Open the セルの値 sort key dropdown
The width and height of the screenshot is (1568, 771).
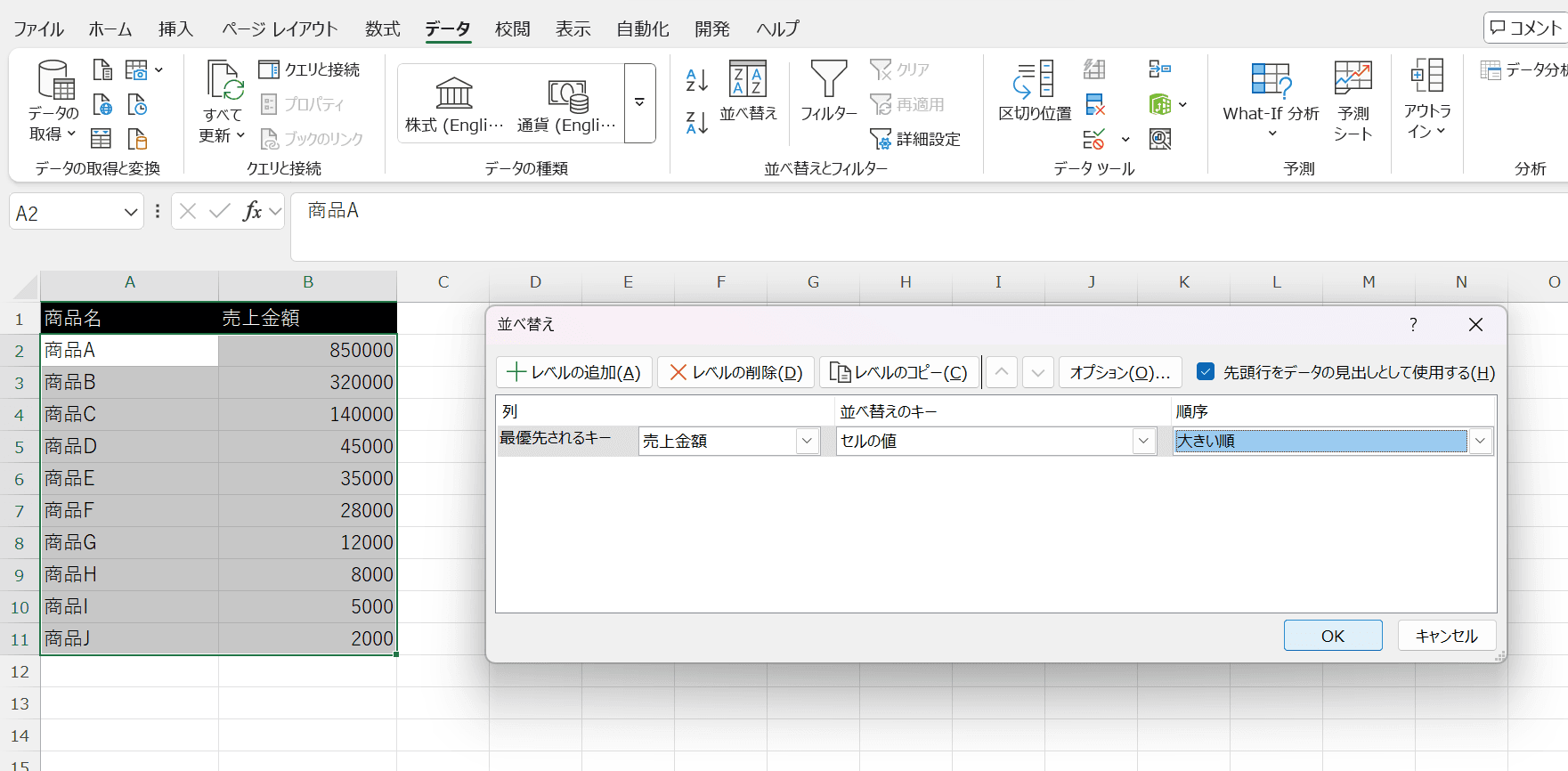(1143, 441)
